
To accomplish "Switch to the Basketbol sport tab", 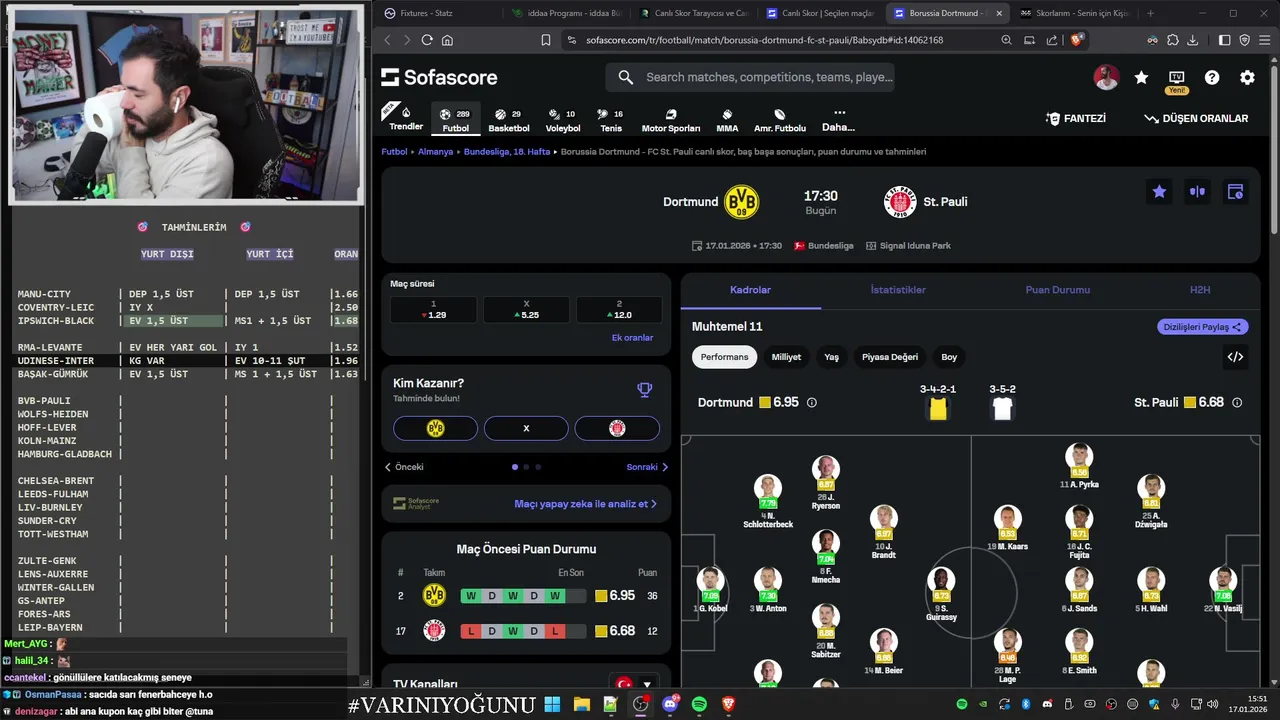I will coord(509,120).
